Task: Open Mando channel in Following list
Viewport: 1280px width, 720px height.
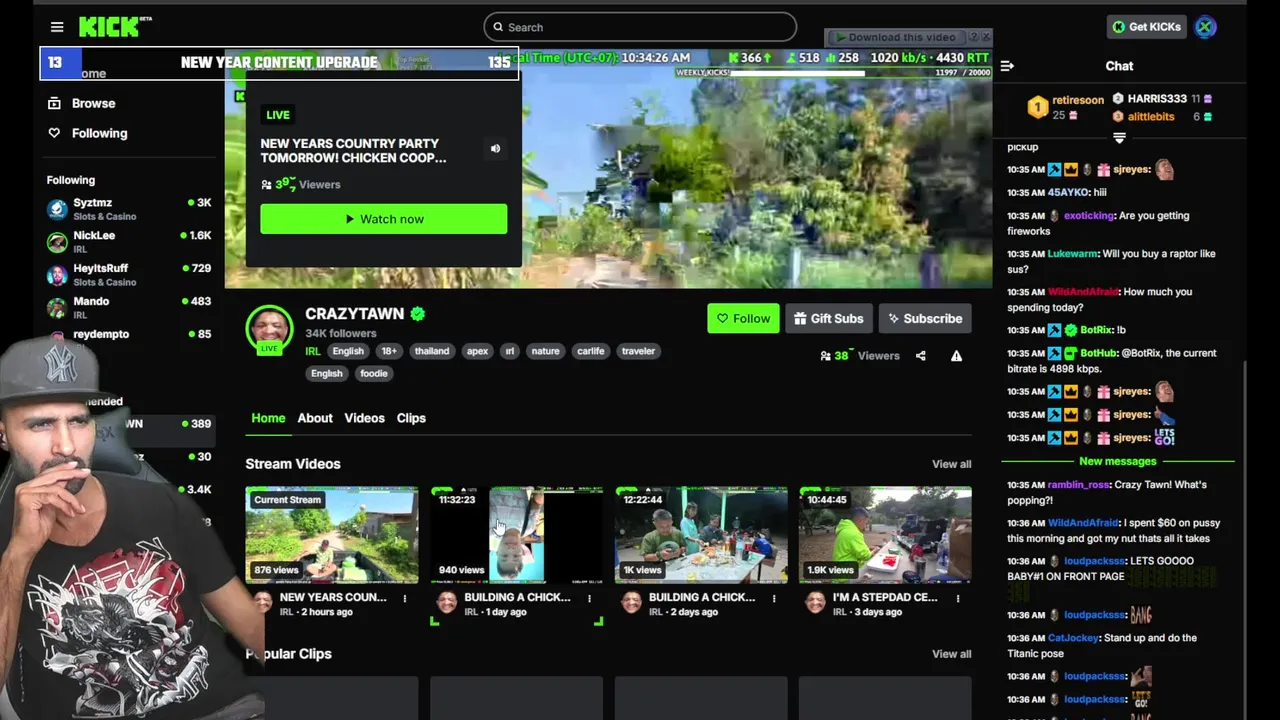Action: [129, 308]
